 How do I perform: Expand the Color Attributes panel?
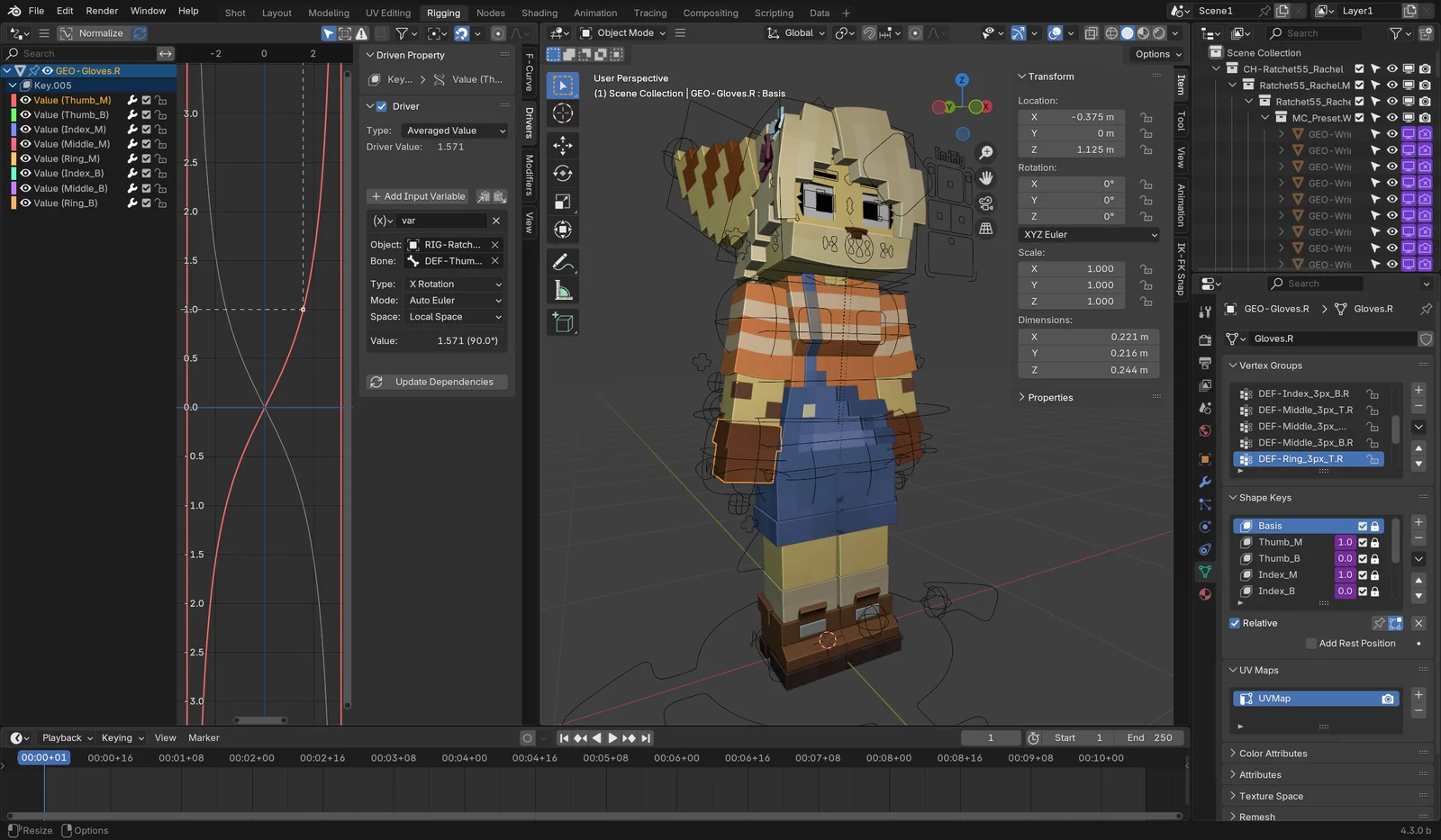click(x=1273, y=754)
